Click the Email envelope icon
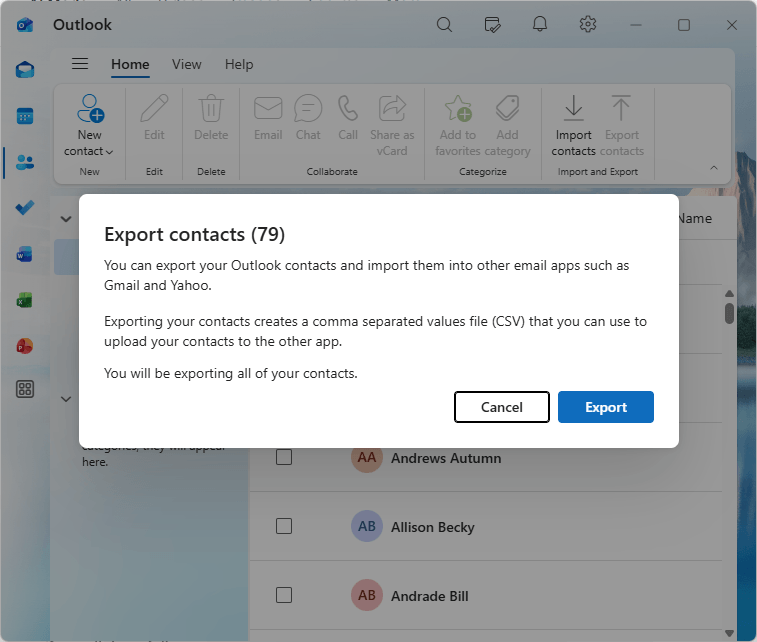Image resolution: width=757 pixels, height=642 pixels. coord(268,108)
